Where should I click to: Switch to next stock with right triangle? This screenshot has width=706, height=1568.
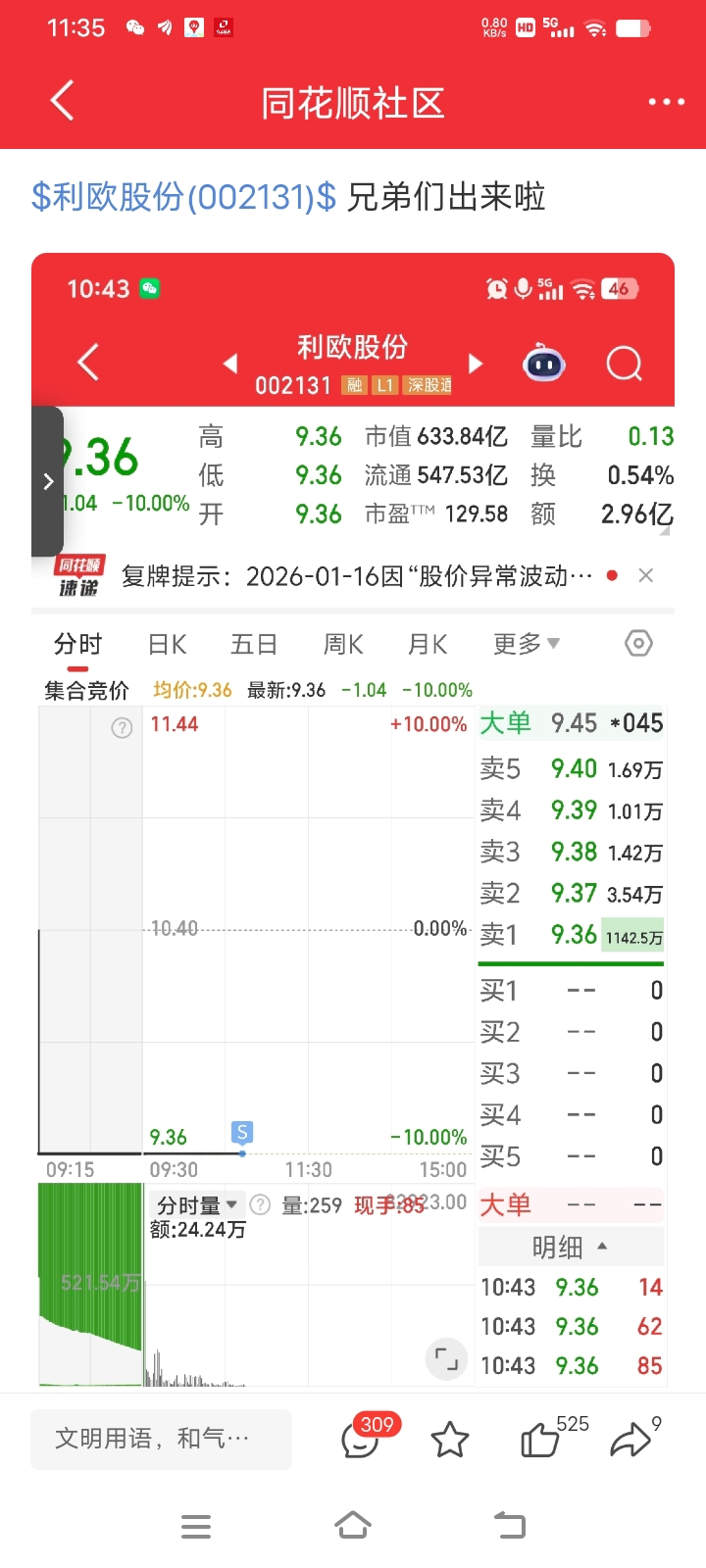pos(476,364)
